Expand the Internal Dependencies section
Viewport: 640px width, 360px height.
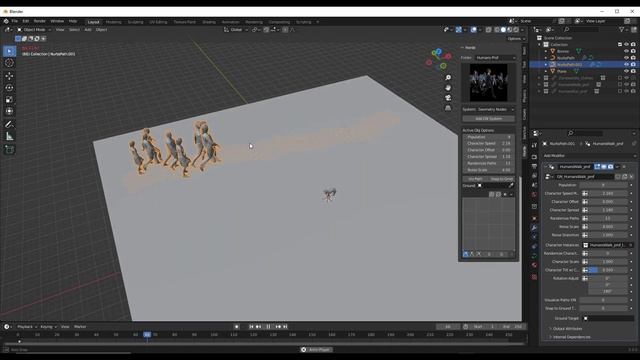point(571,337)
